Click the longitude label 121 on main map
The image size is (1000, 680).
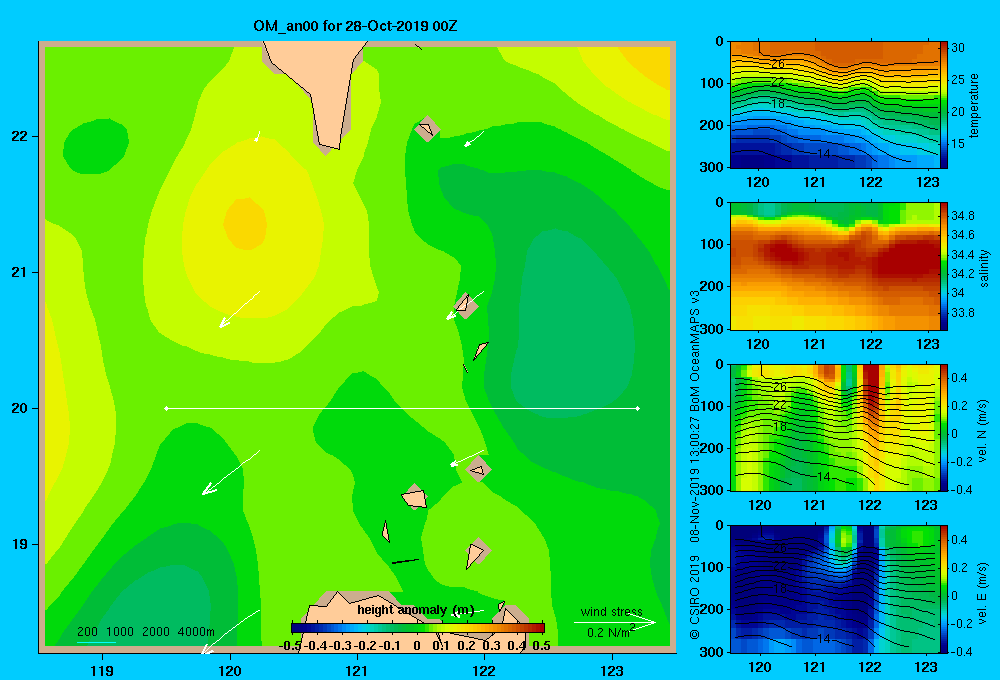[357, 670]
